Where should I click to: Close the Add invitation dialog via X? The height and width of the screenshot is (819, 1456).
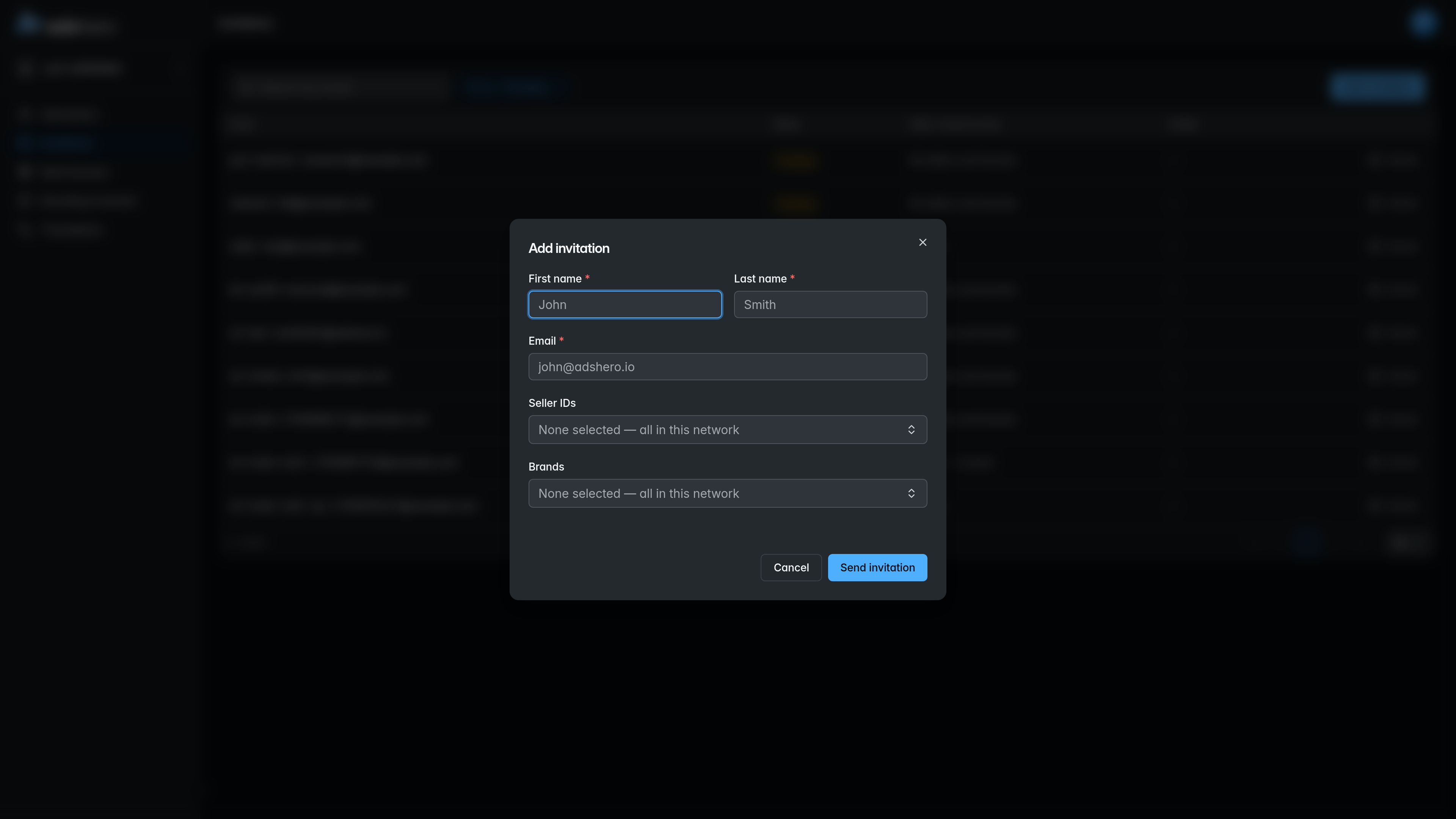coord(923,243)
